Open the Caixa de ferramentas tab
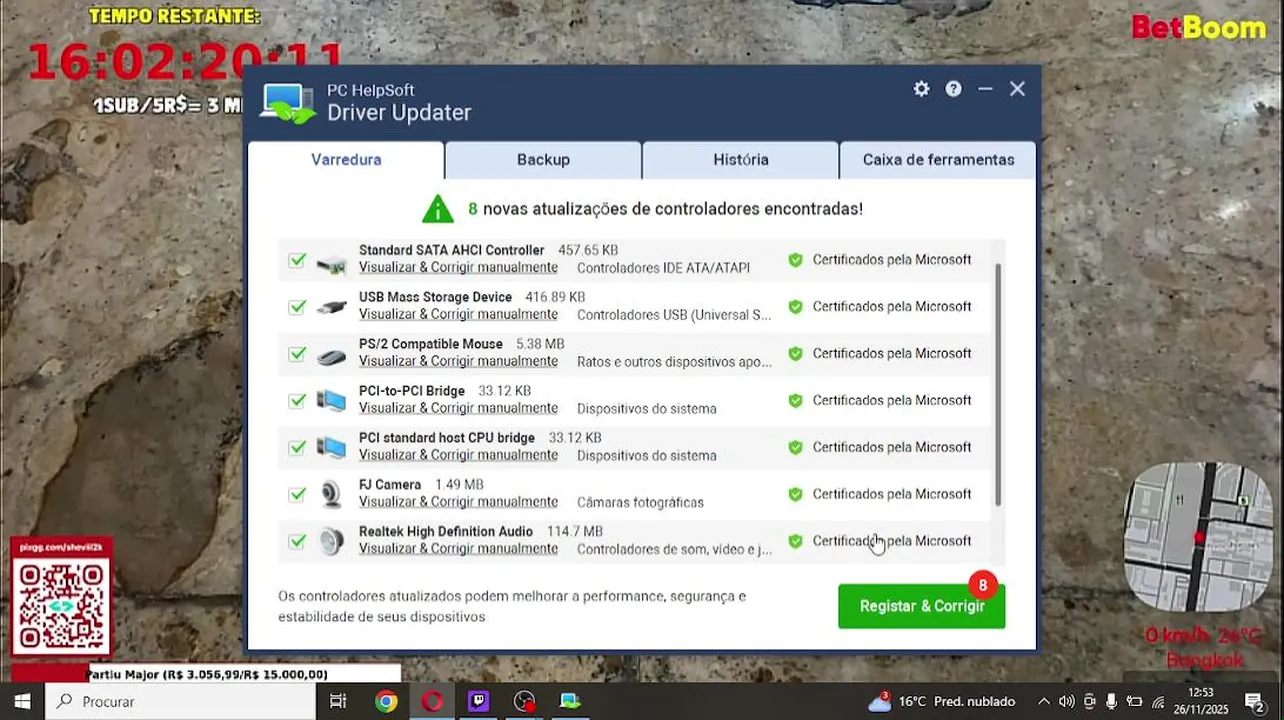 (x=938, y=160)
